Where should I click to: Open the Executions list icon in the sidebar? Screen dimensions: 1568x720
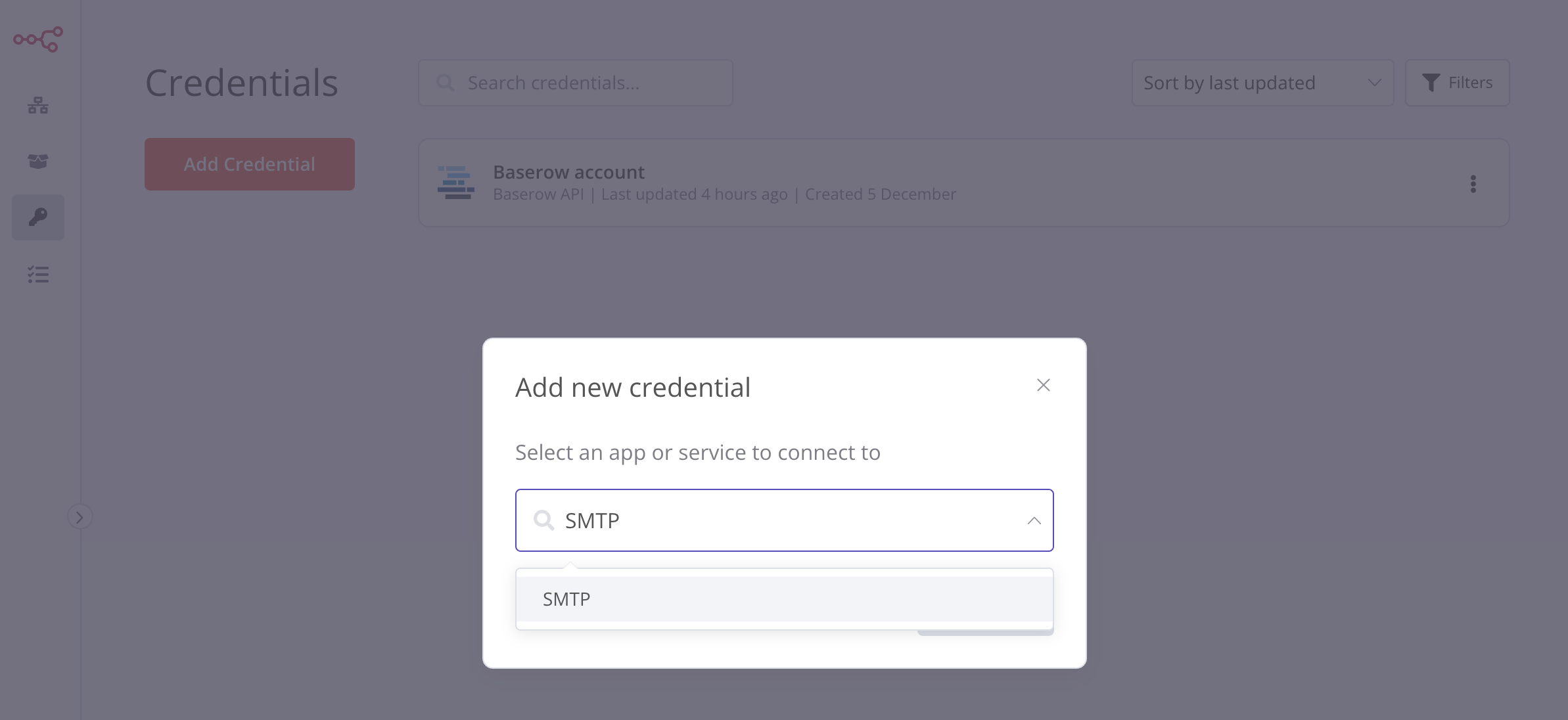coord(38,275)
